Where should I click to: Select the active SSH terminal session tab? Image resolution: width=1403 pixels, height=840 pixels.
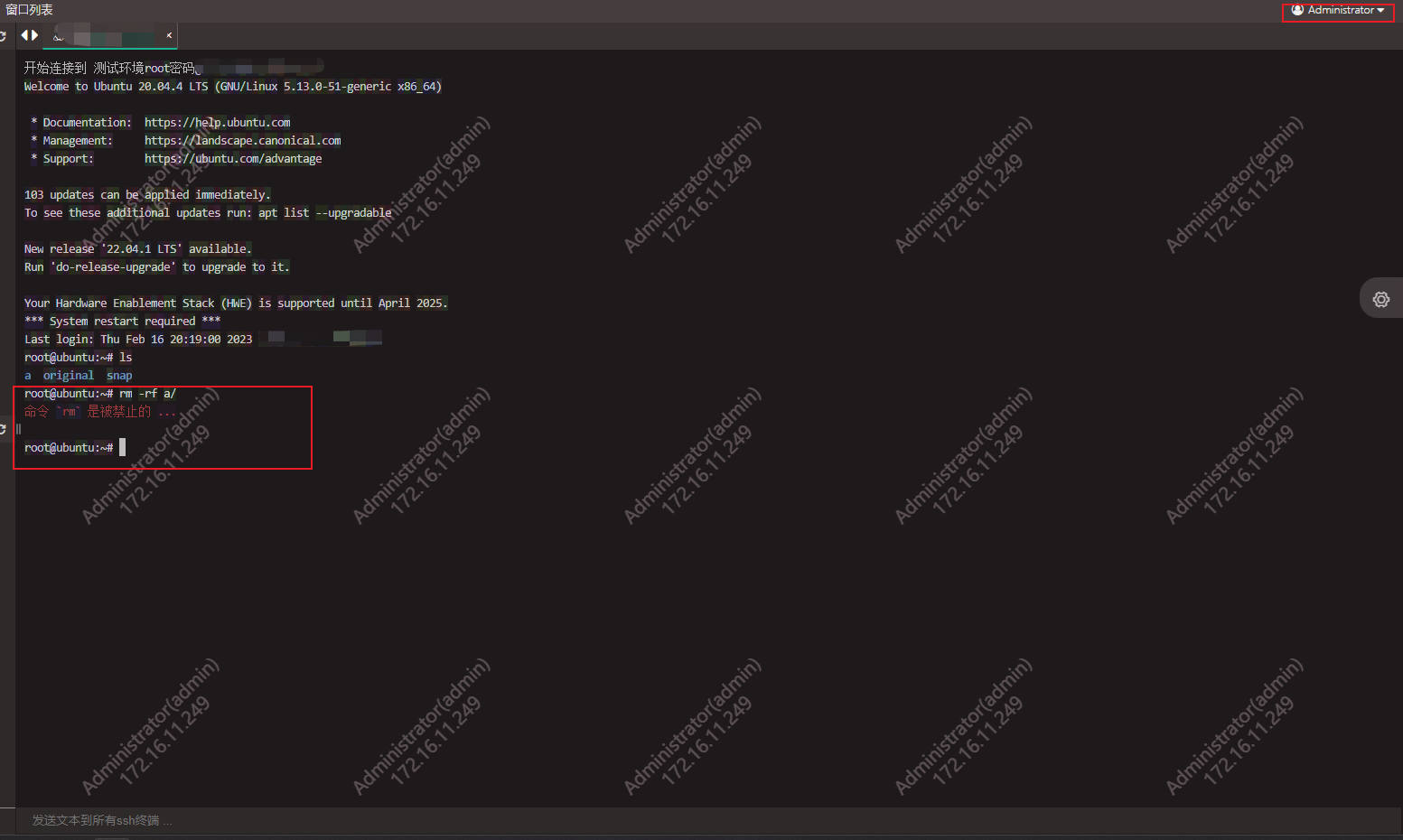108,35
